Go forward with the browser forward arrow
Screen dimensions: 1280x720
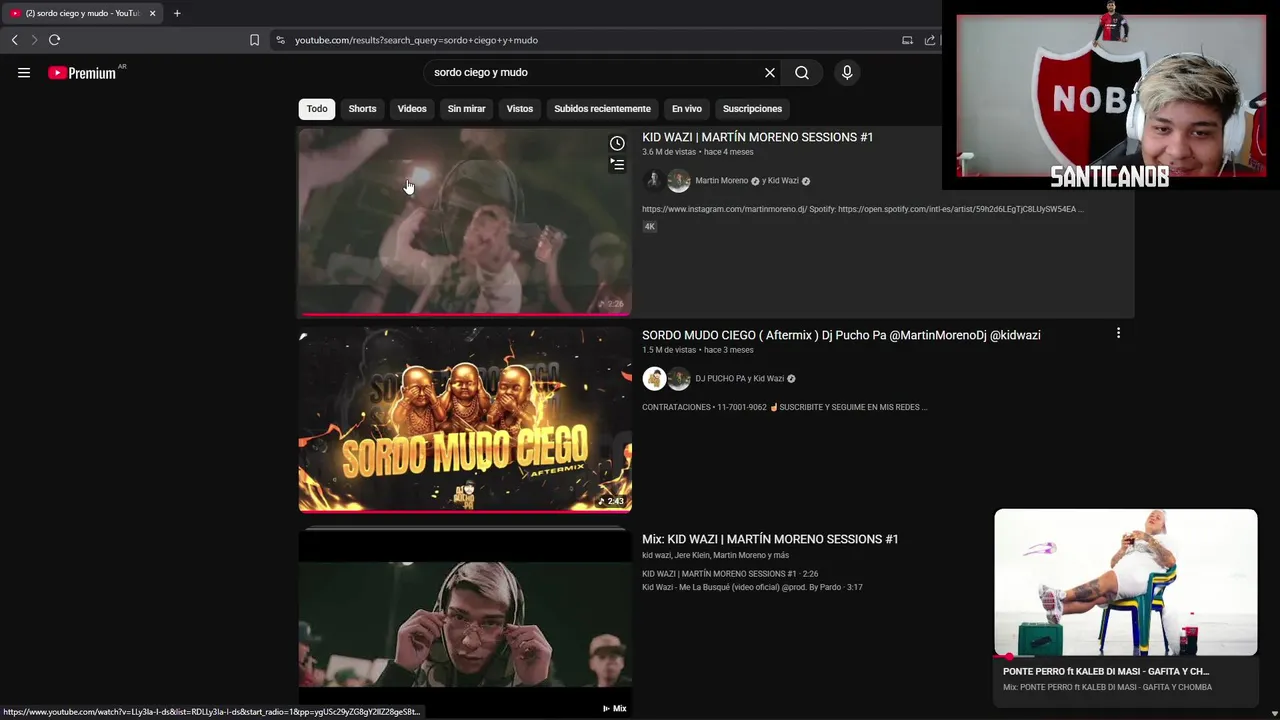click(x=33, y=40)
